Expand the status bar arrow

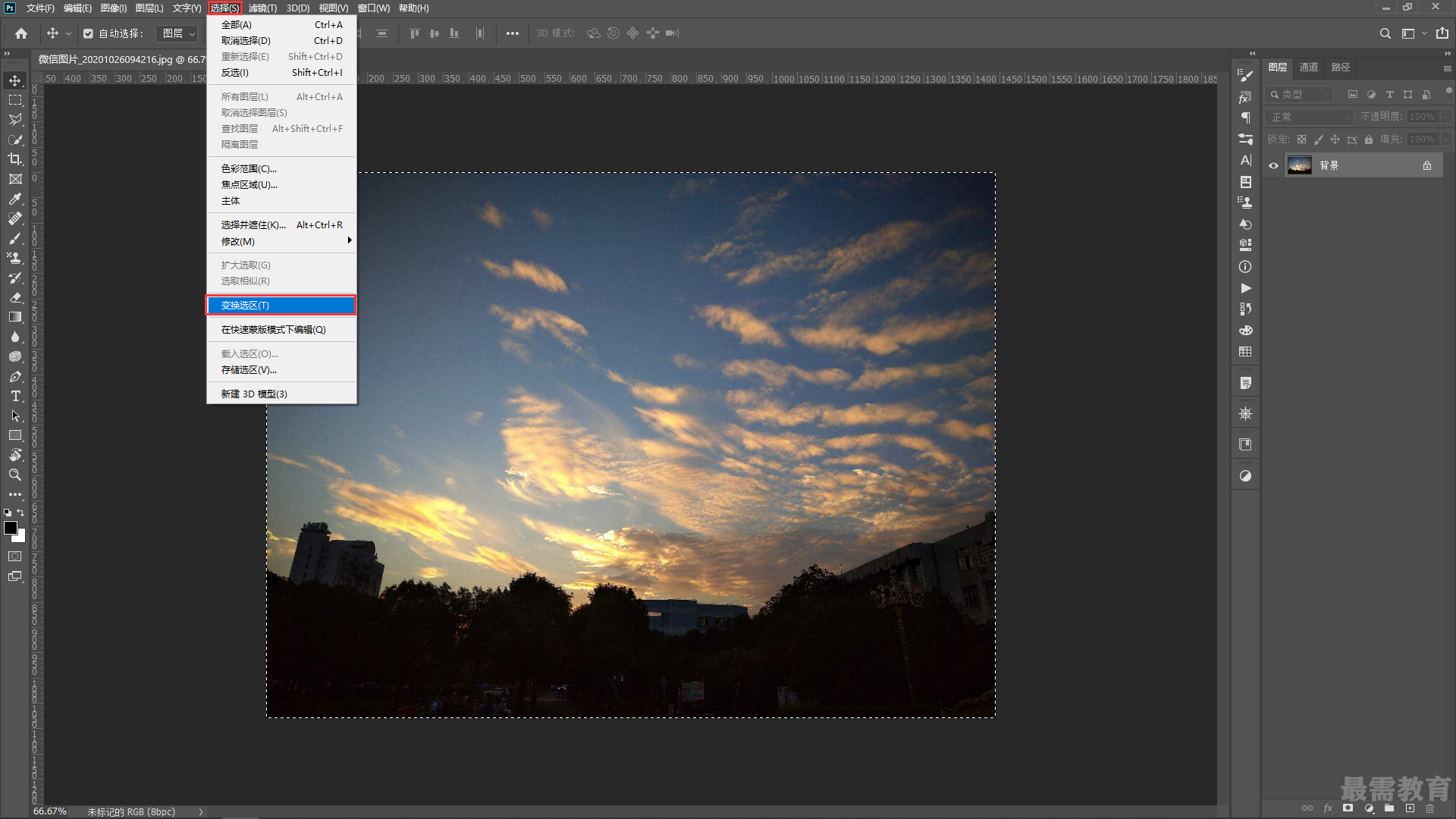click(x=201, y=811)
